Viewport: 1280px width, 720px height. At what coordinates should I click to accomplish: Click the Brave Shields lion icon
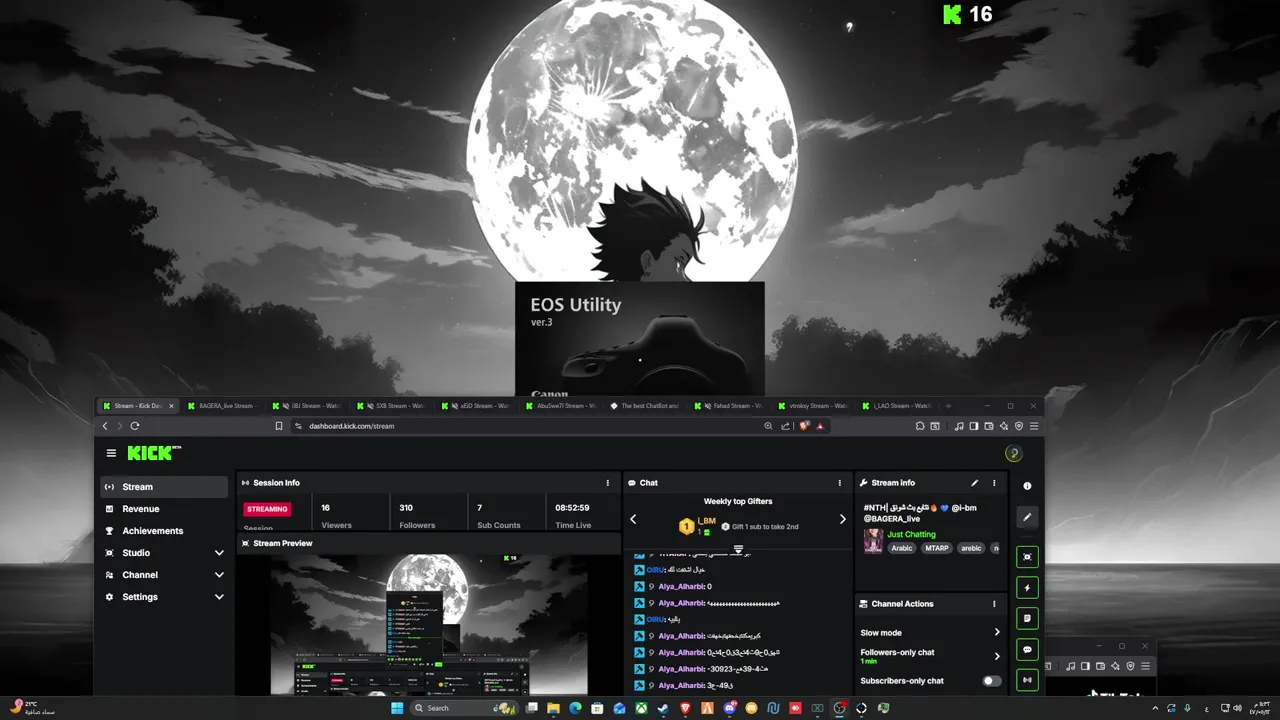804,426
